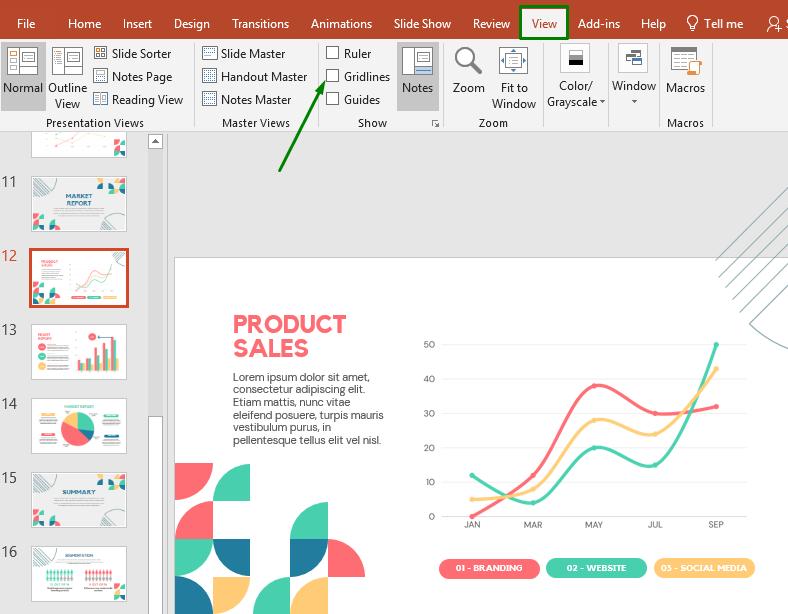This screenshot has width=788, height=614.
Task: Click the MAY axis label
Action: (x=594, y=525)
